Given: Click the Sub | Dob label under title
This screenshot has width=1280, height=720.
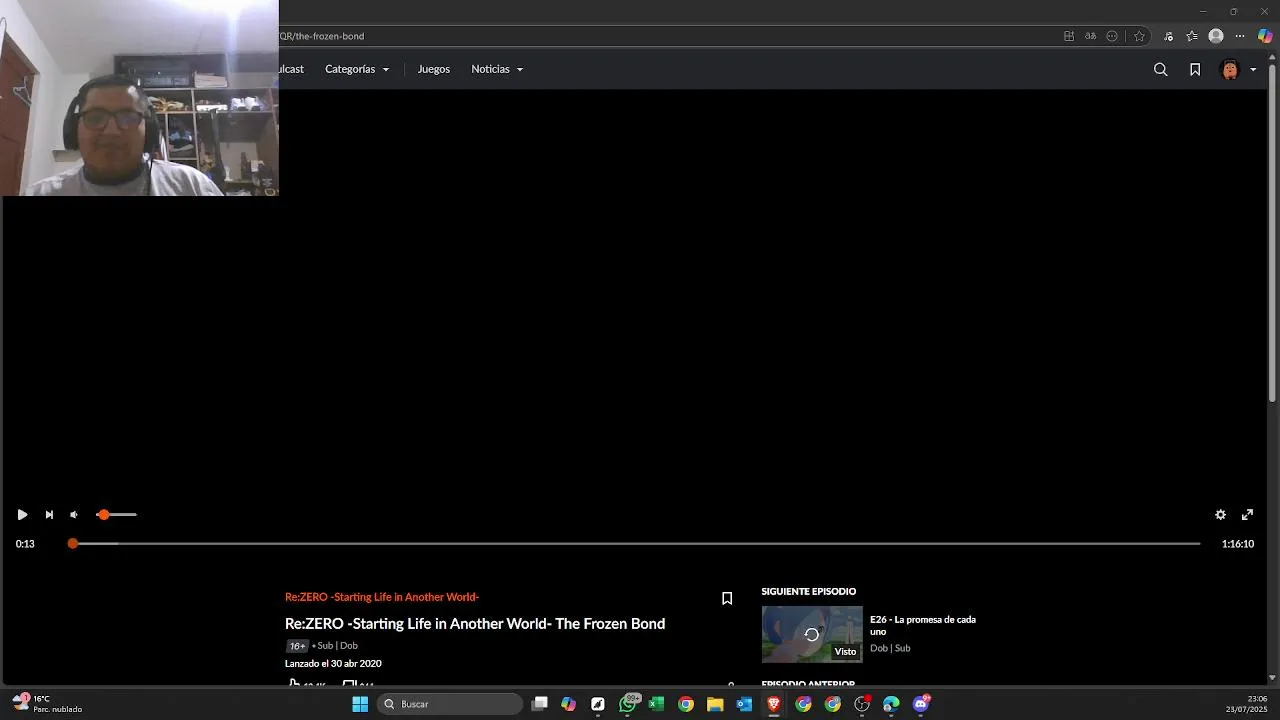Looking at the screenshot, I should click(337, 646).
